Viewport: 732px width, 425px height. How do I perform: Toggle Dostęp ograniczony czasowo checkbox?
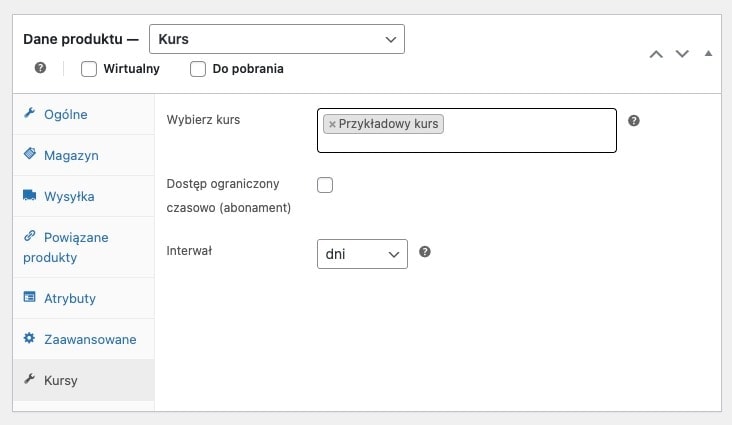point(325,185)
